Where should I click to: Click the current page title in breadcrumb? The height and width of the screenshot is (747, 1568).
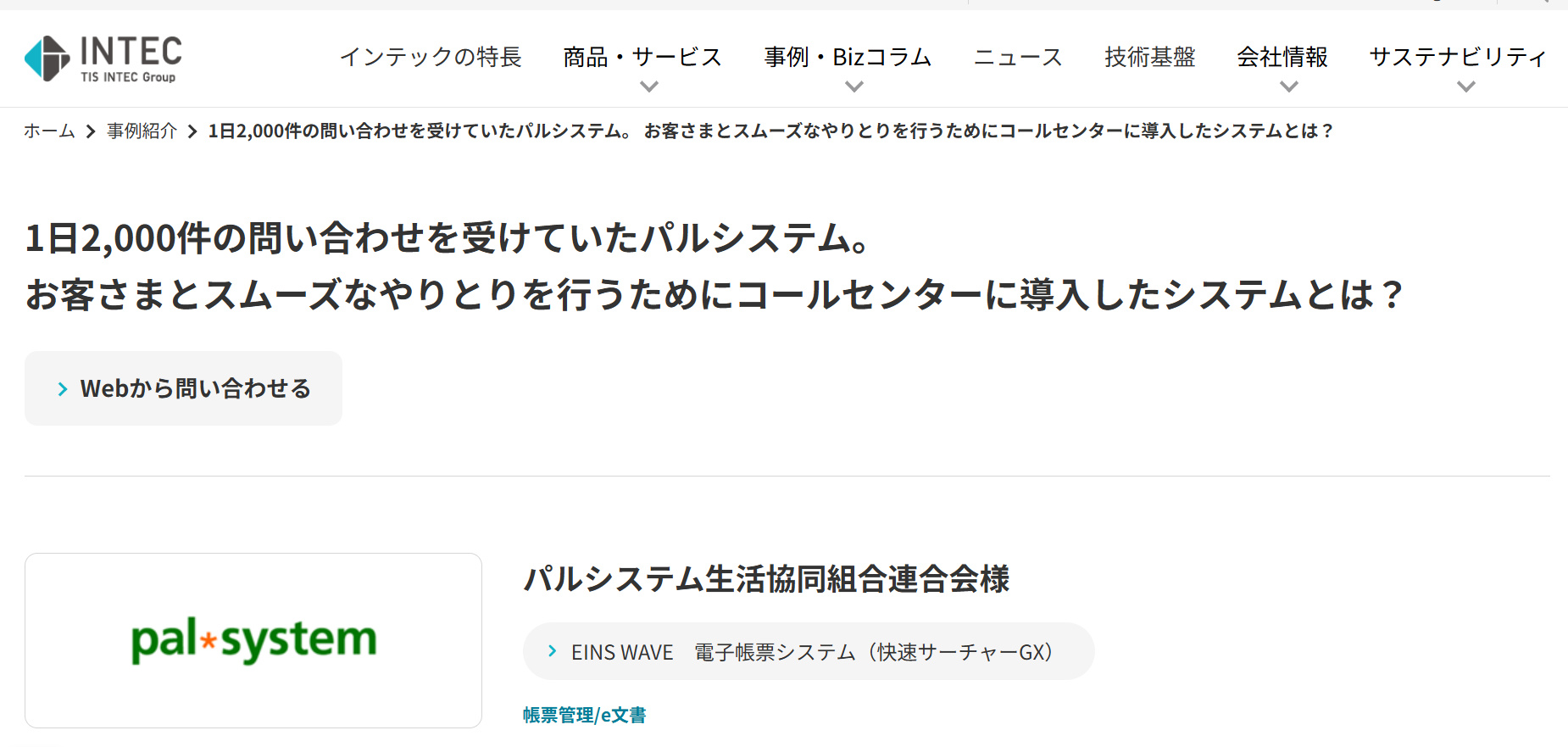(771, 131)
